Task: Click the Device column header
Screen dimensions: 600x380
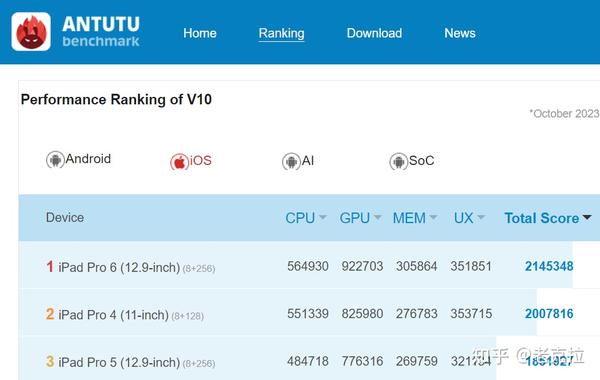Action: [65, 217]
